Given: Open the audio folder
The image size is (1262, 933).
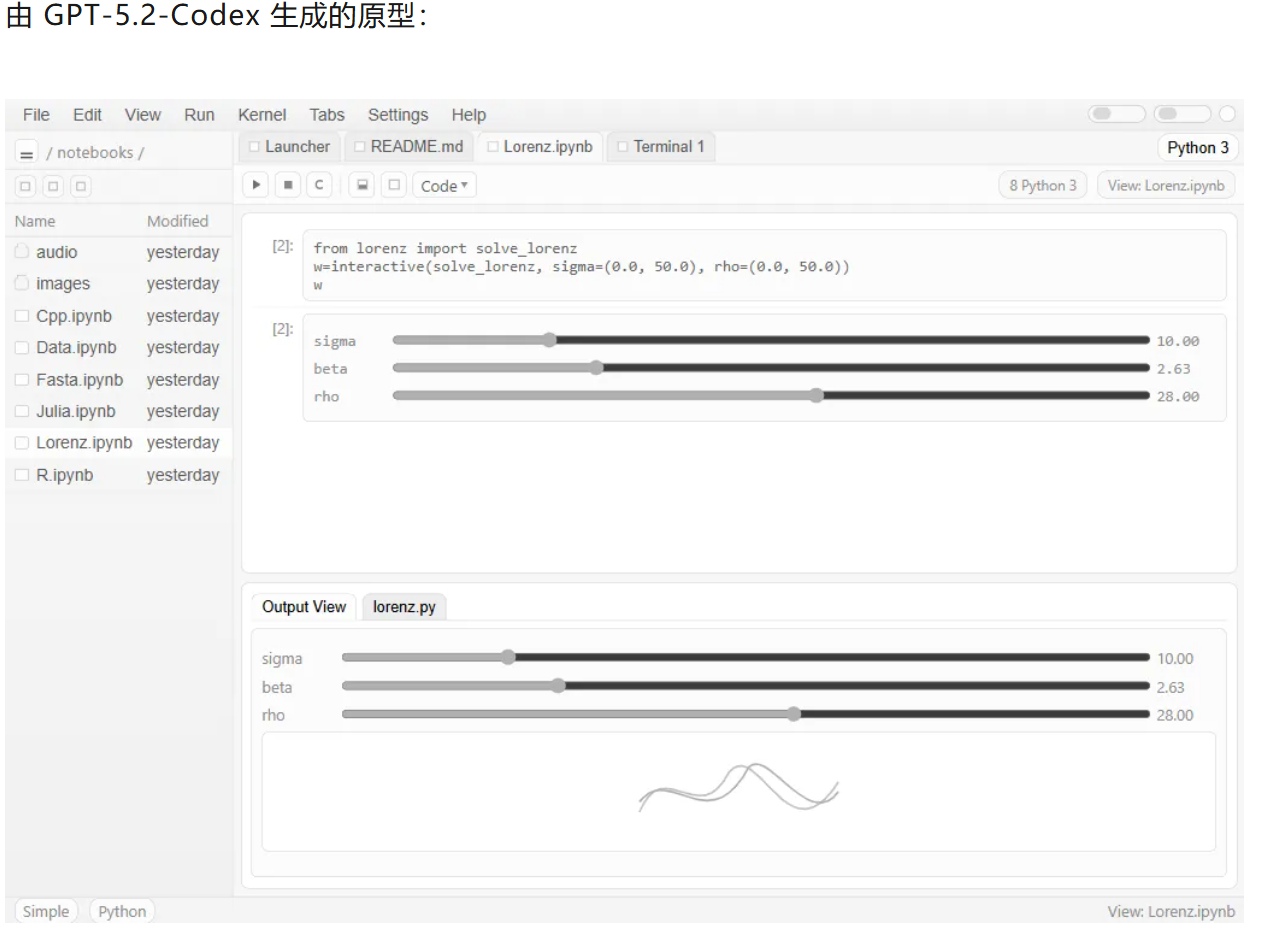Looking at the screenshot, I should [x=56, y=252].
